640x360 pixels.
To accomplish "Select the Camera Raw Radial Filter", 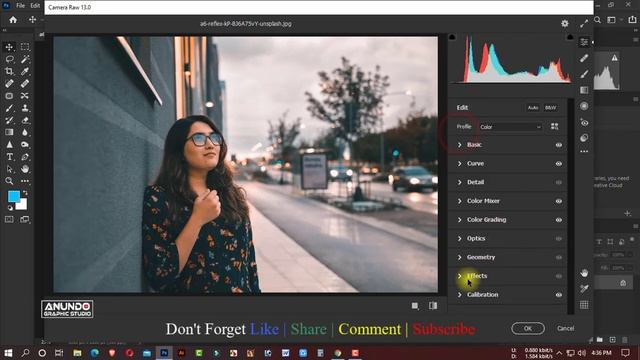I will (x=584, y=106).
